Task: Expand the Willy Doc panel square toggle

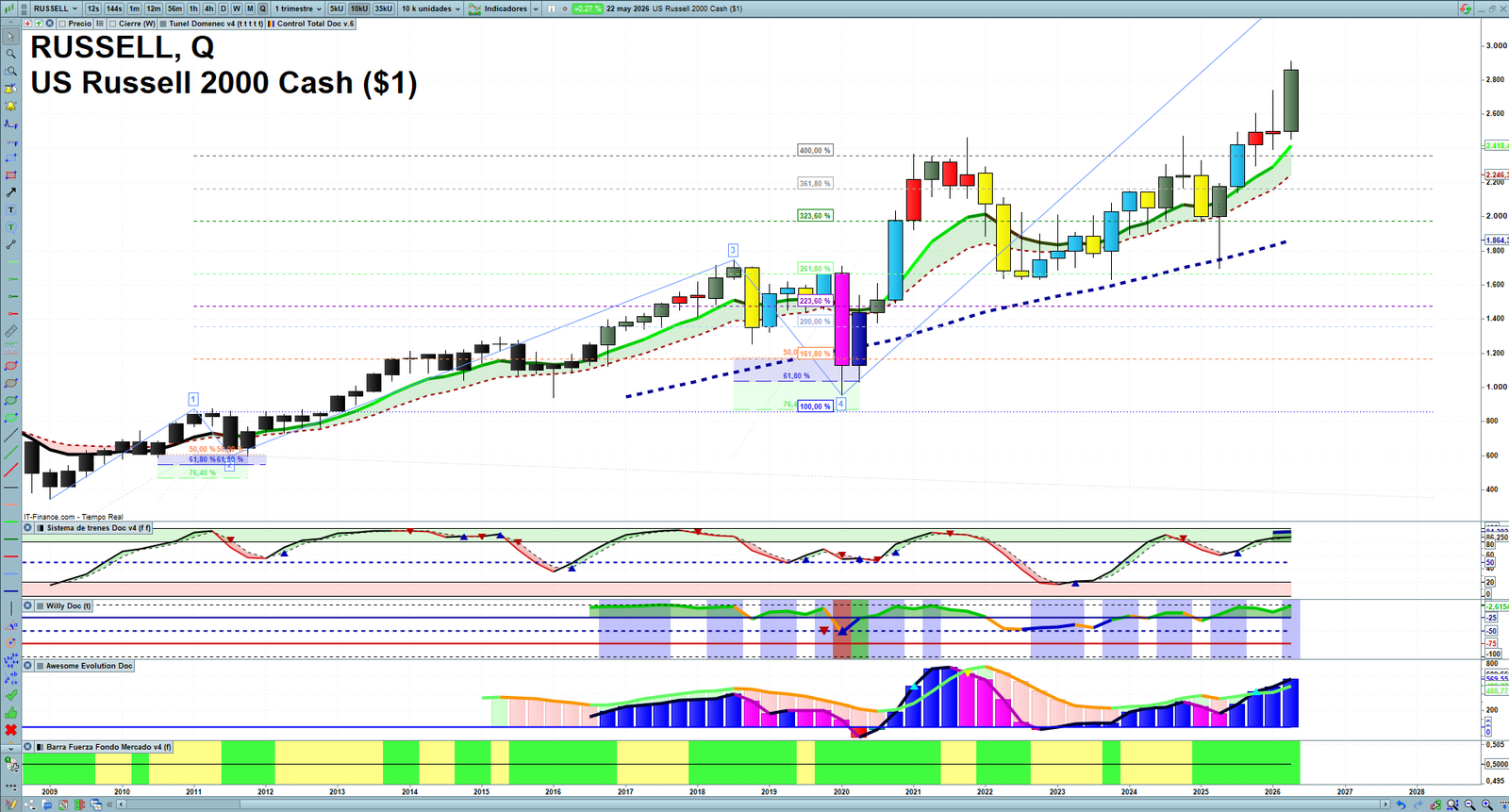Action: tap(40, 606)
